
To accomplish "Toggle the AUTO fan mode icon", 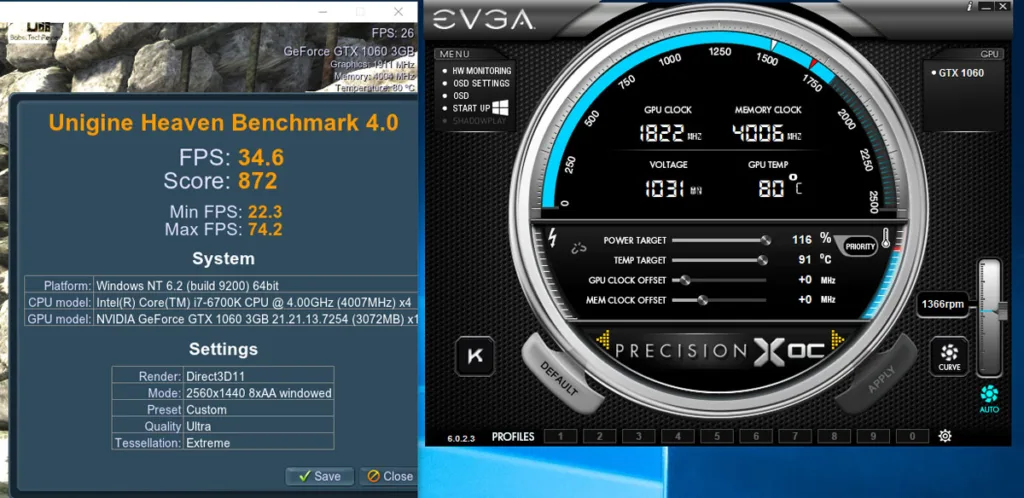I will (x=989, y=398).
